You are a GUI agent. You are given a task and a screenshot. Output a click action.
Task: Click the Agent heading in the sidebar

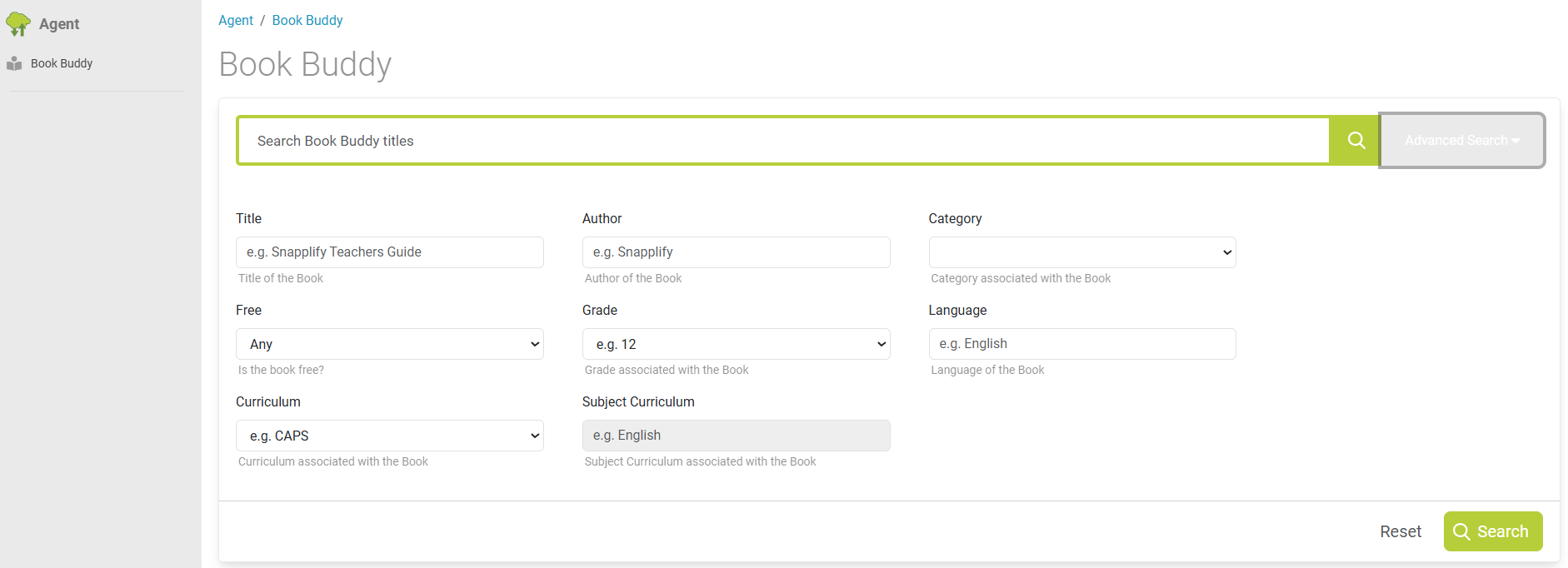click(x=59, y=24)
